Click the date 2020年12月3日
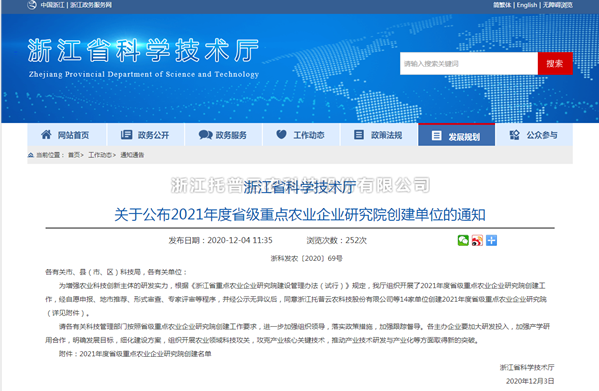 [x=530, y=381]
